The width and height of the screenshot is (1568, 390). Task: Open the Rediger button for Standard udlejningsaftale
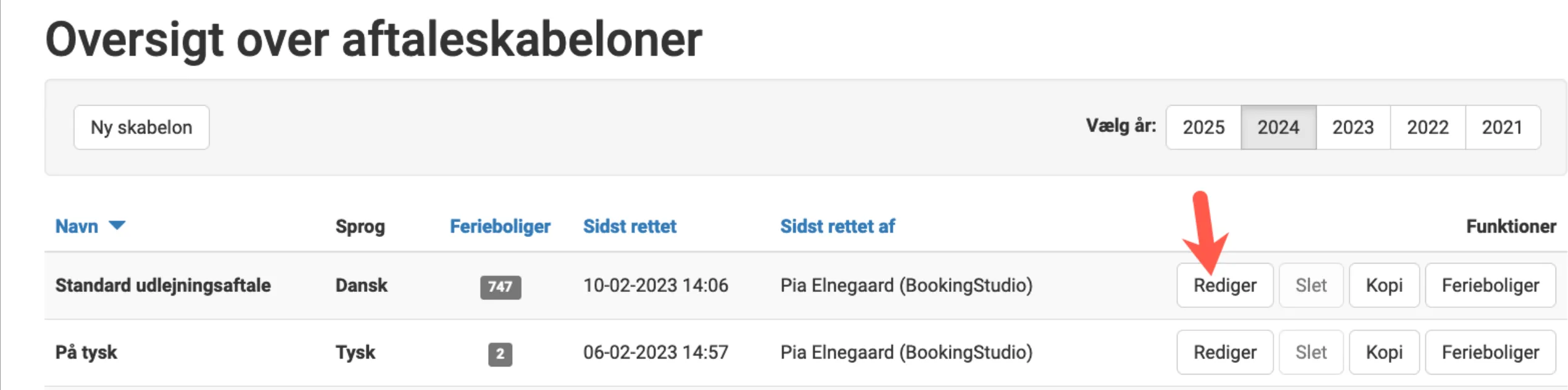tap(1224, 285)
